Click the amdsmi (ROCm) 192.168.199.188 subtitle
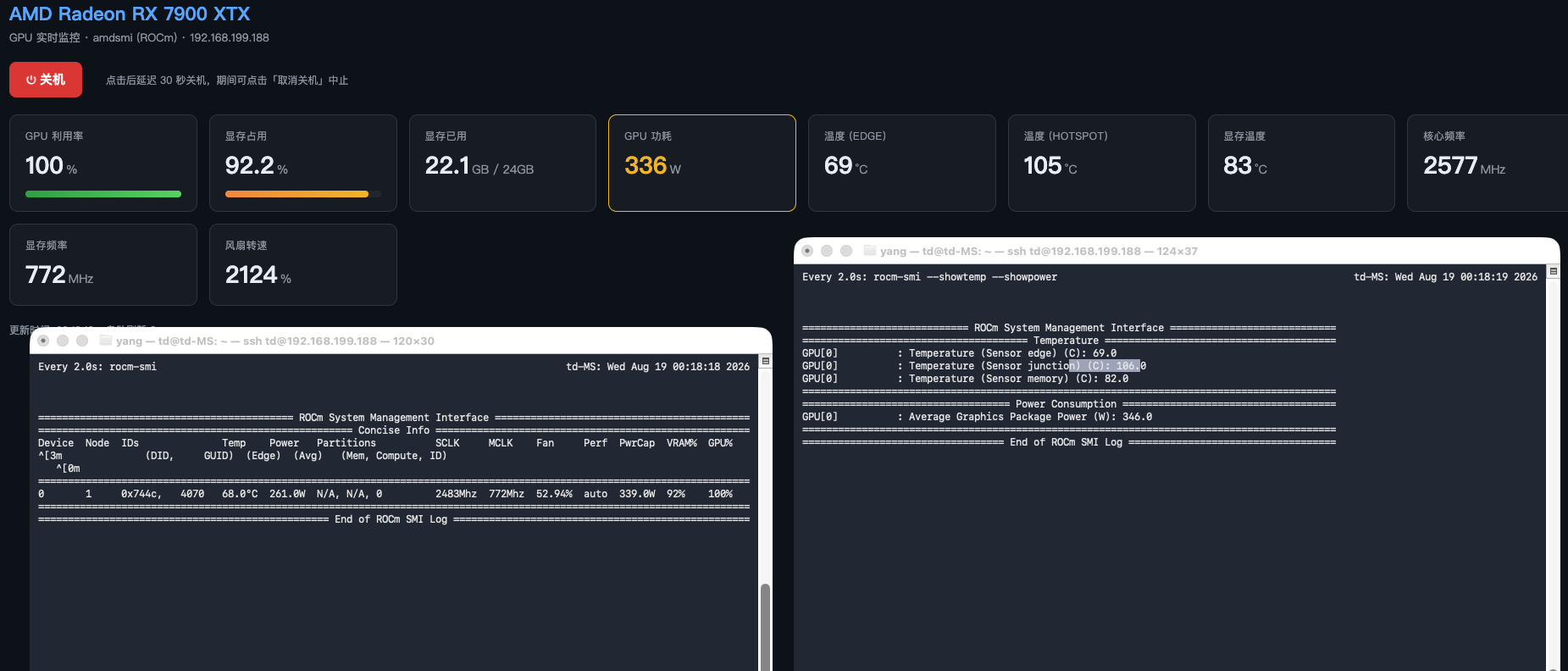This screenshot has height=671, width=1568. (139, 37)
